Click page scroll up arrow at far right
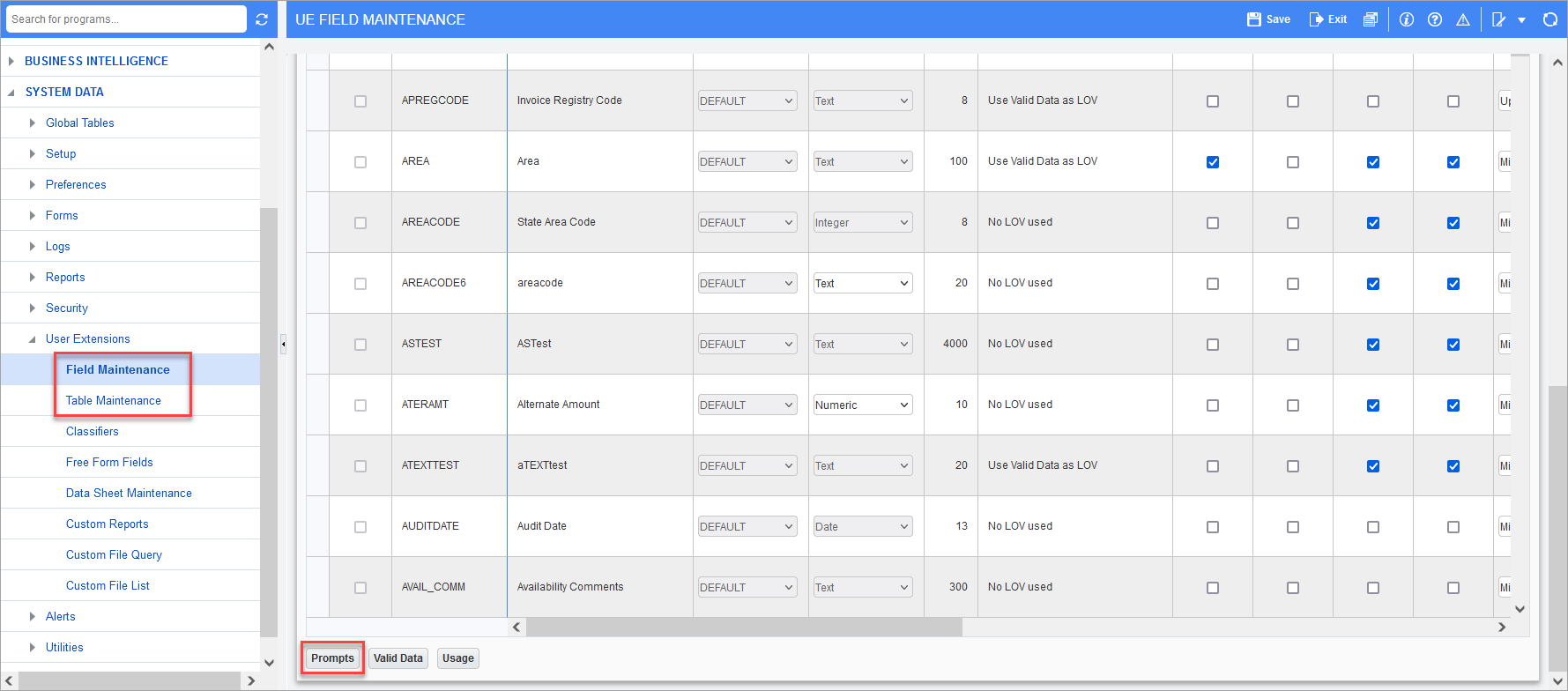This screenshot has height=691, width=1568. pos(1557,63)
